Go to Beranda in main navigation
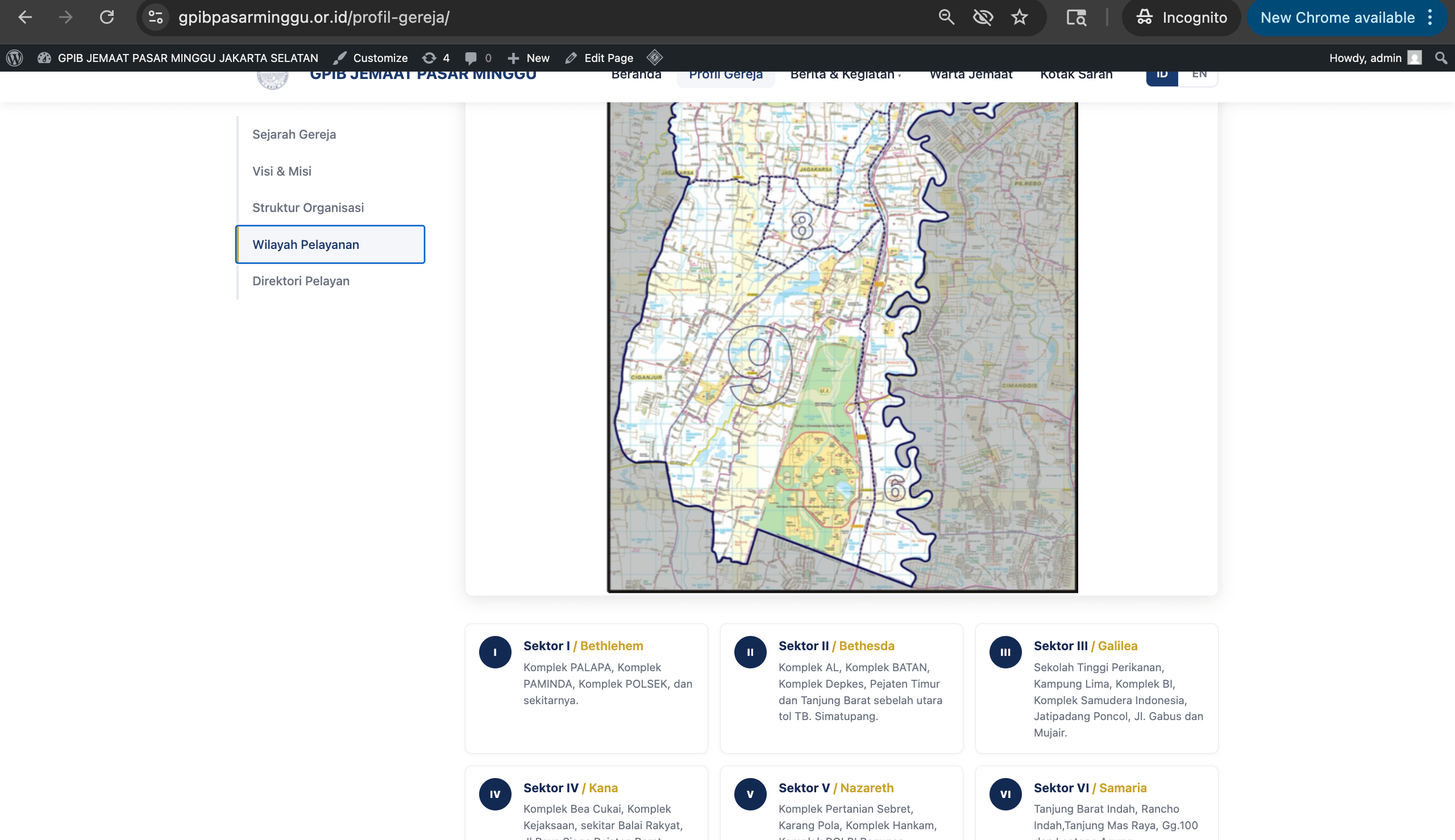The image size is (1455, 840). pyautogui.click(x=636, y=75)
